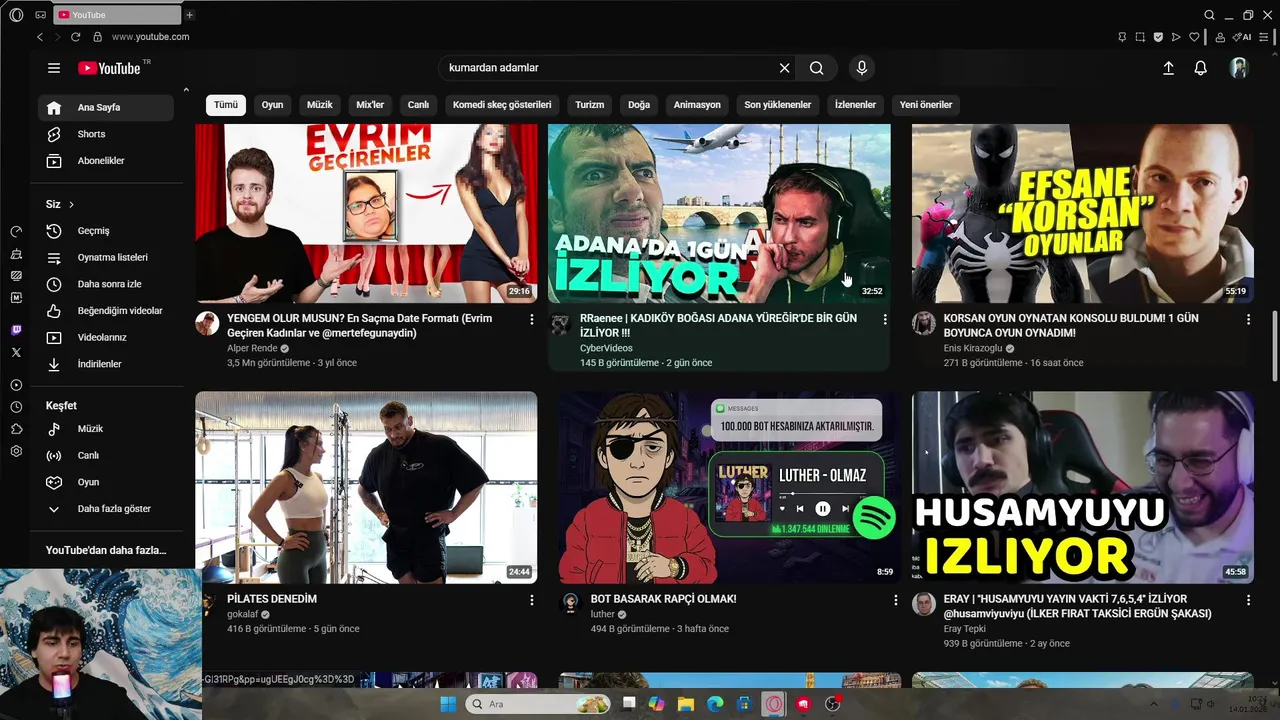
Task: Select the Animasyon filter chip
Action: coord(697,105)
